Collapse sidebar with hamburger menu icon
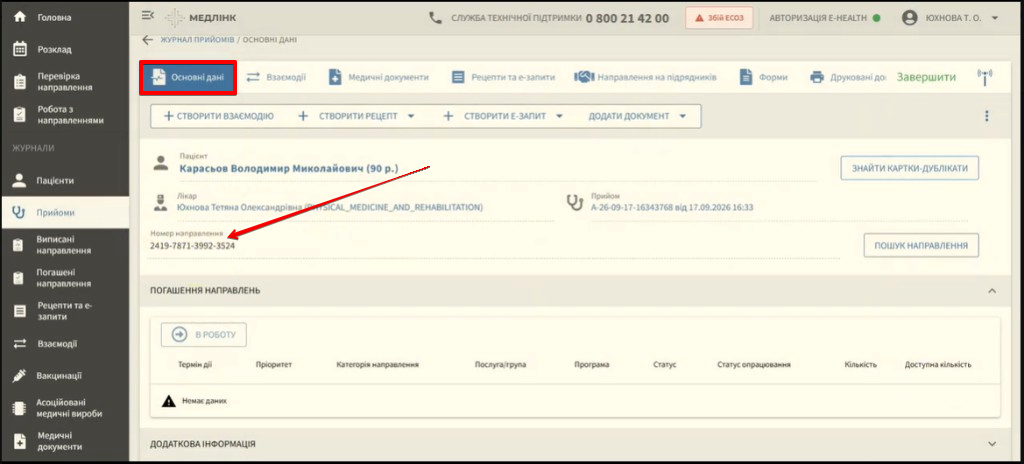Image resolution: width=1024 pixels, height=464 pixels. [x=148, y=16]
